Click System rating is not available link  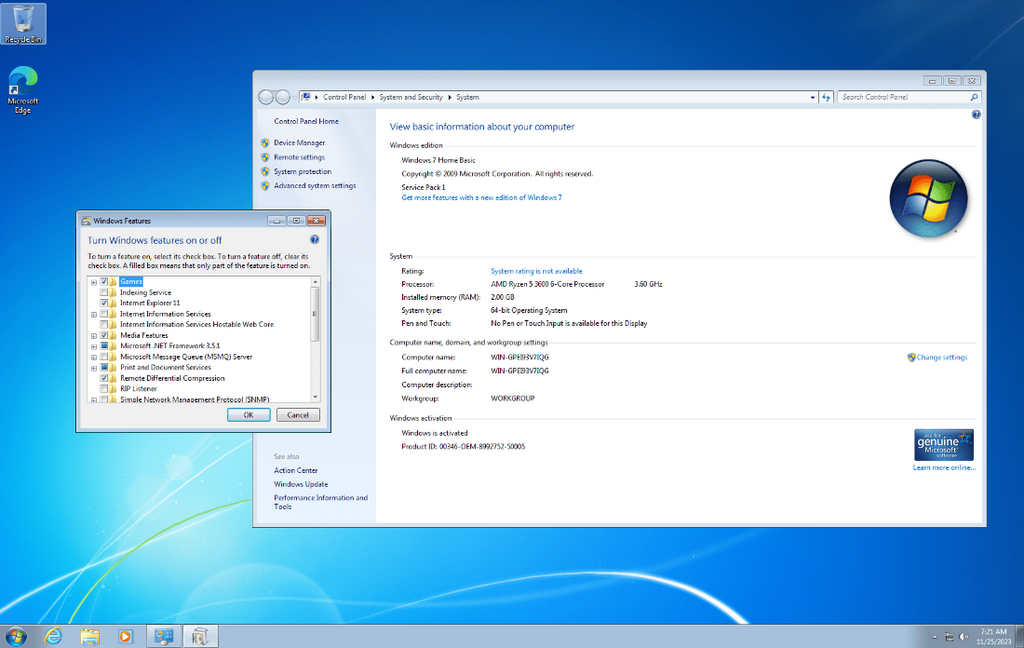pyautogui.click(x=536, y=271)
